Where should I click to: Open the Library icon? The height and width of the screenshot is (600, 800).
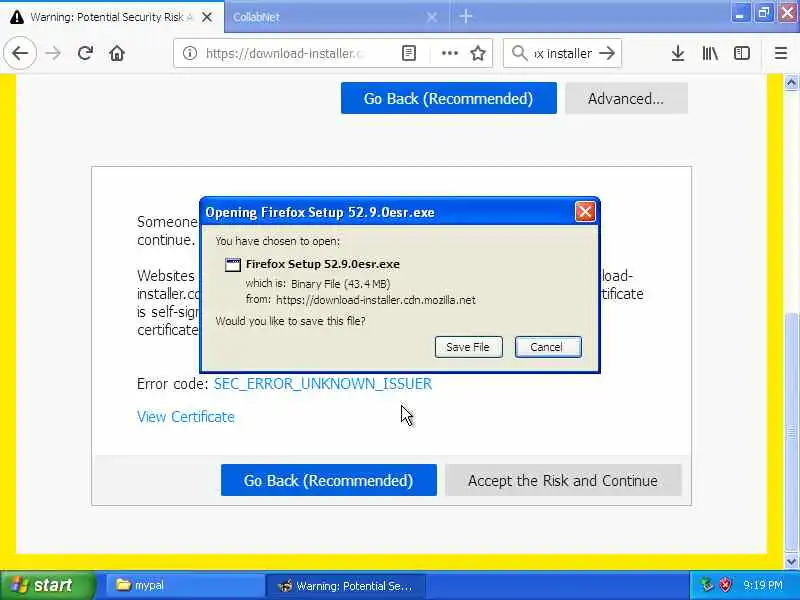click(710, 53)
